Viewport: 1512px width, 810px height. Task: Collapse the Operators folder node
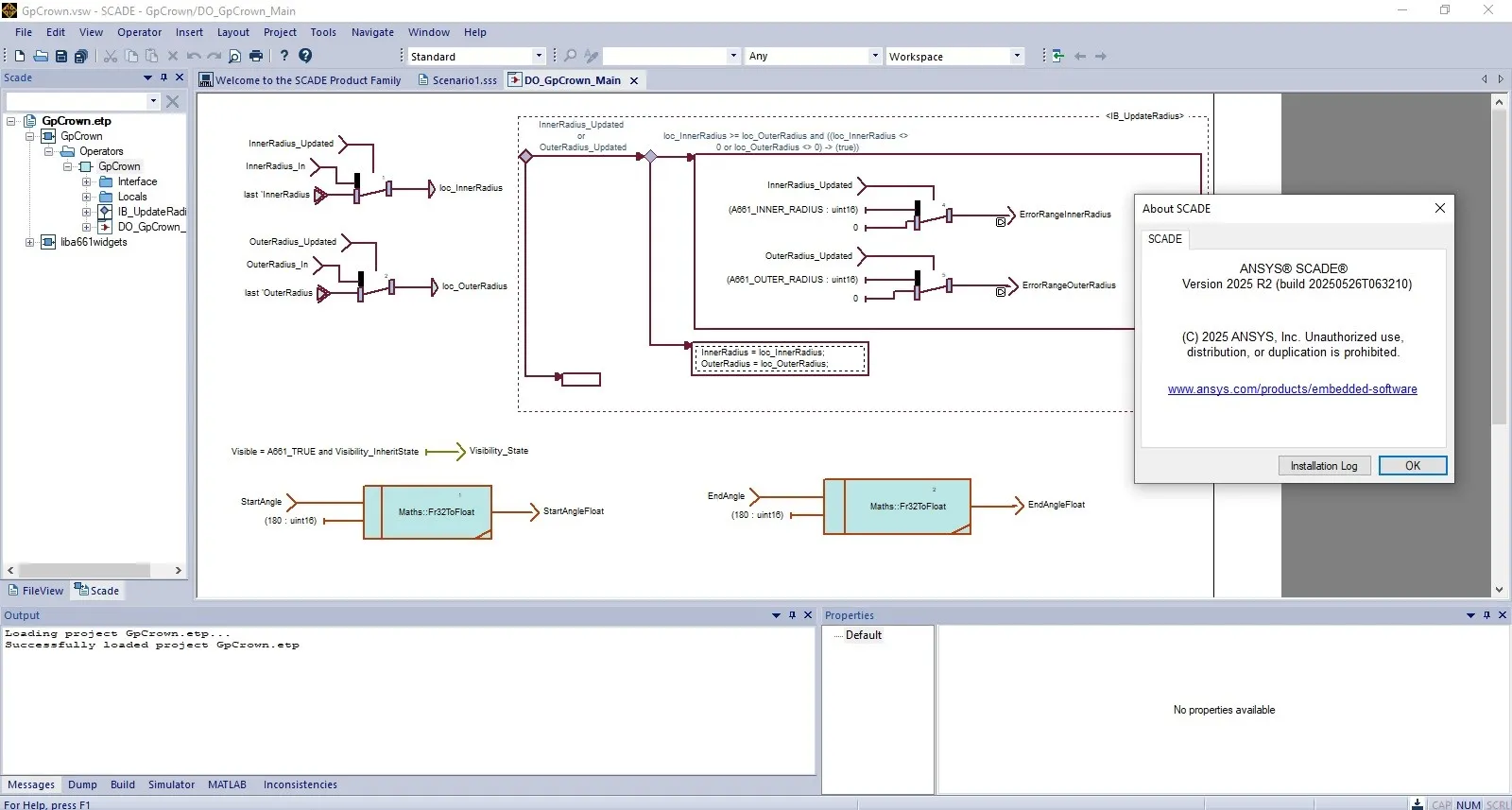pos(49,151)
